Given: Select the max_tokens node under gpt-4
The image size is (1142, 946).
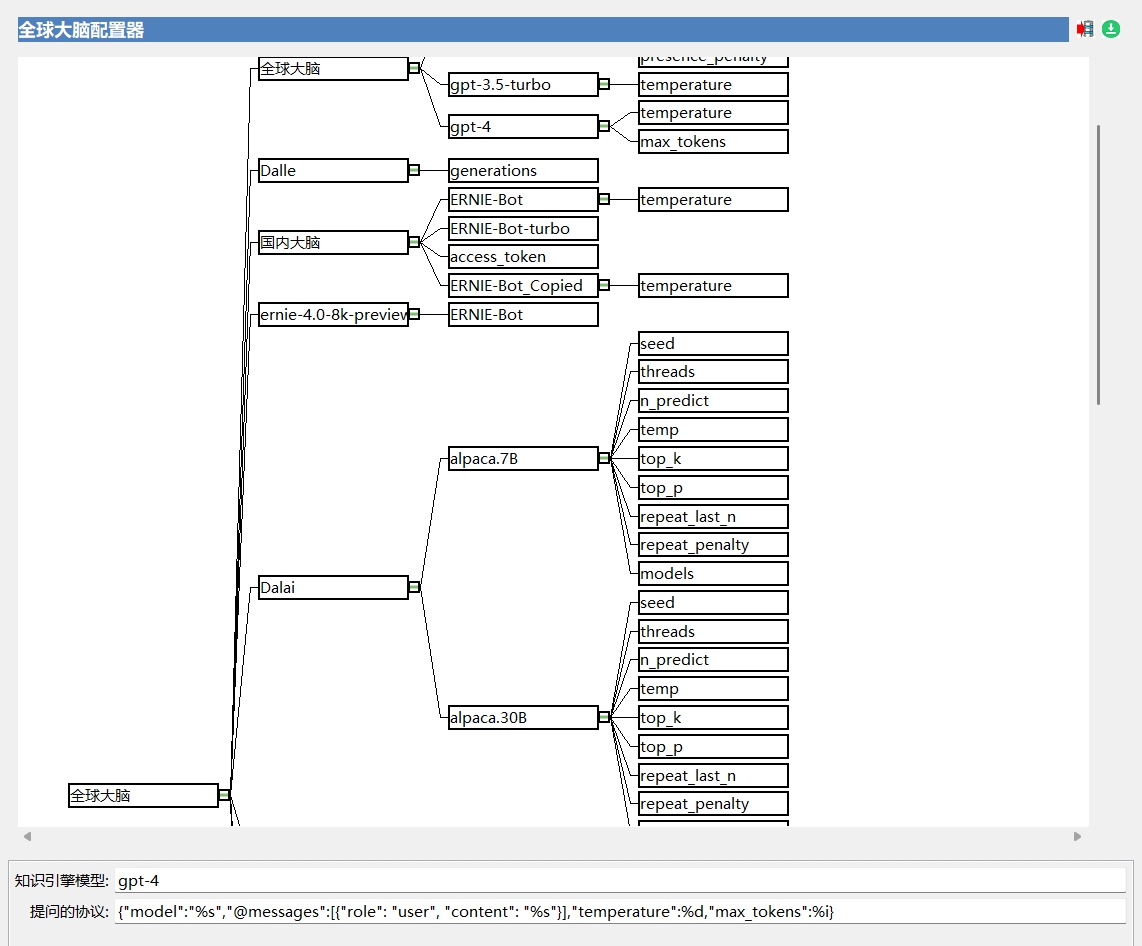Looking at the screenshot, I should pyautogui.click(x=713, y=142).
